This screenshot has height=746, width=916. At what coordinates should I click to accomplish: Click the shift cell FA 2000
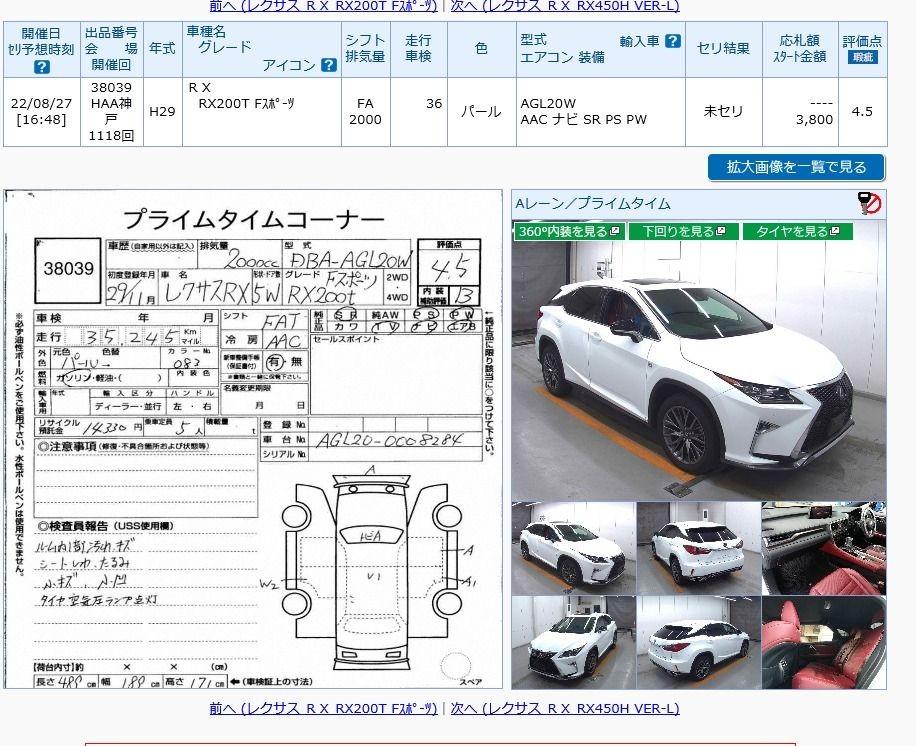click(x=365, y=112)
